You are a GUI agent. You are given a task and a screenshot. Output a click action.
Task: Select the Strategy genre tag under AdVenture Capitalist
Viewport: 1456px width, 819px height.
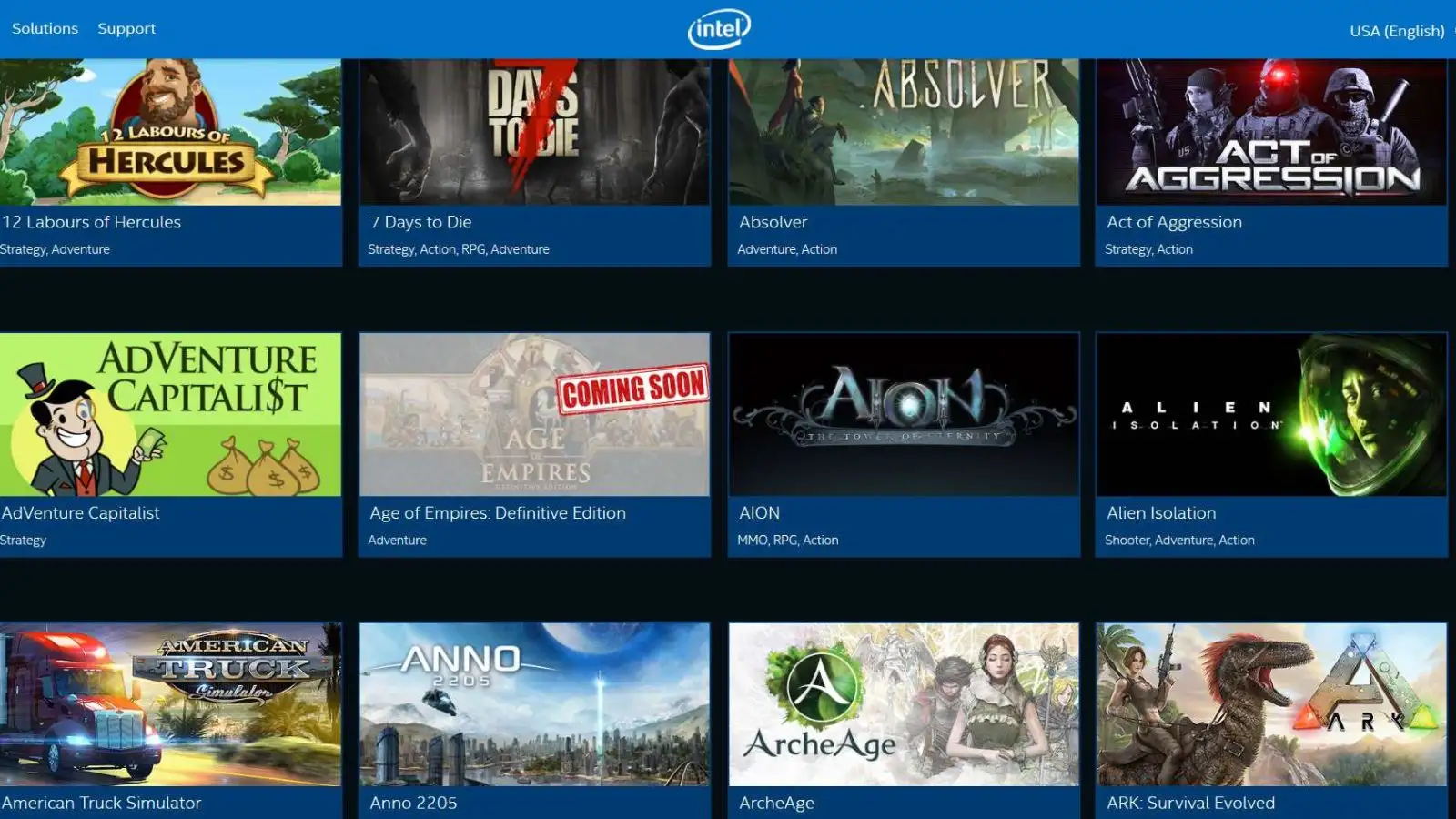tap(21, 539)
